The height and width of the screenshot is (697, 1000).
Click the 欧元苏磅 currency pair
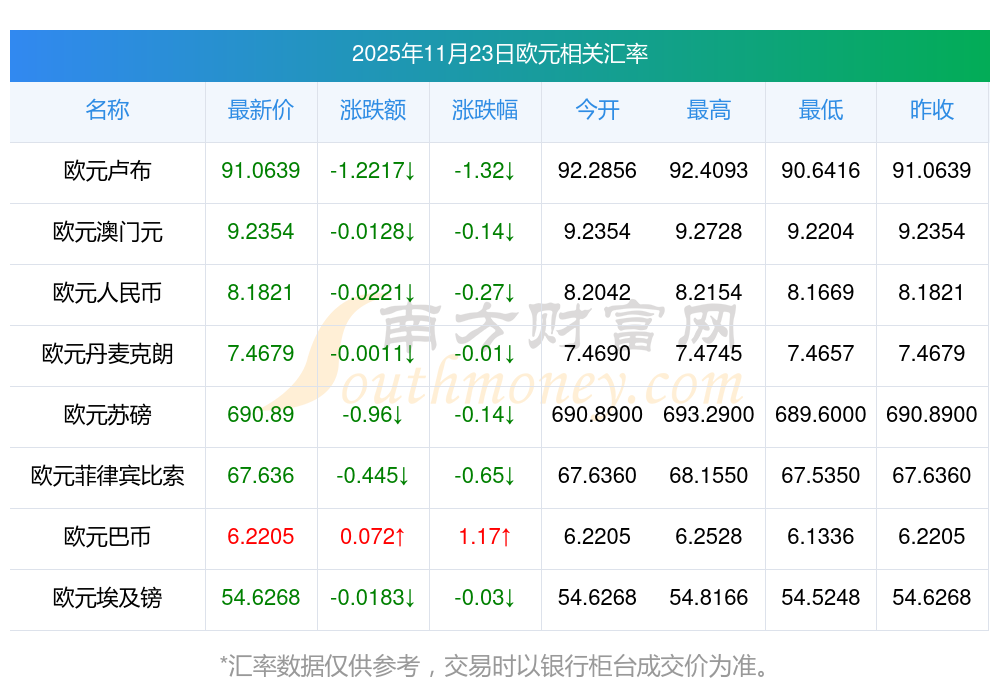tap(107, 415)
